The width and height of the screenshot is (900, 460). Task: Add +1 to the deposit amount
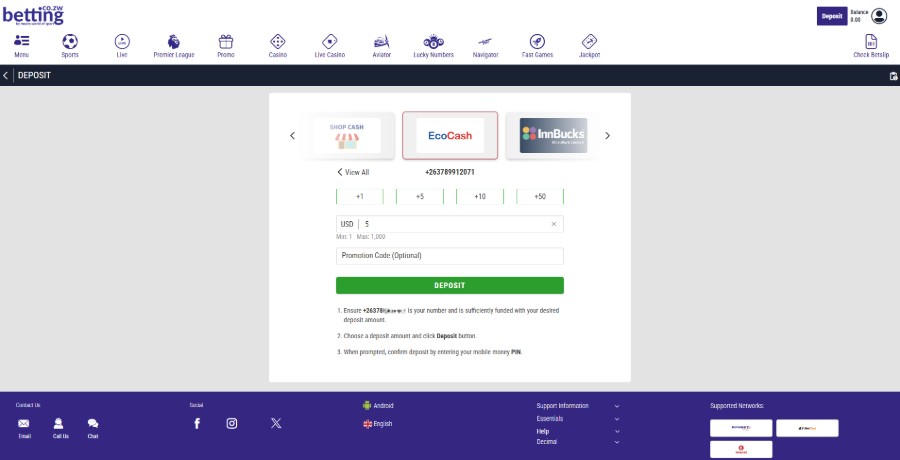pyautogui.click(x=360, y=196)
